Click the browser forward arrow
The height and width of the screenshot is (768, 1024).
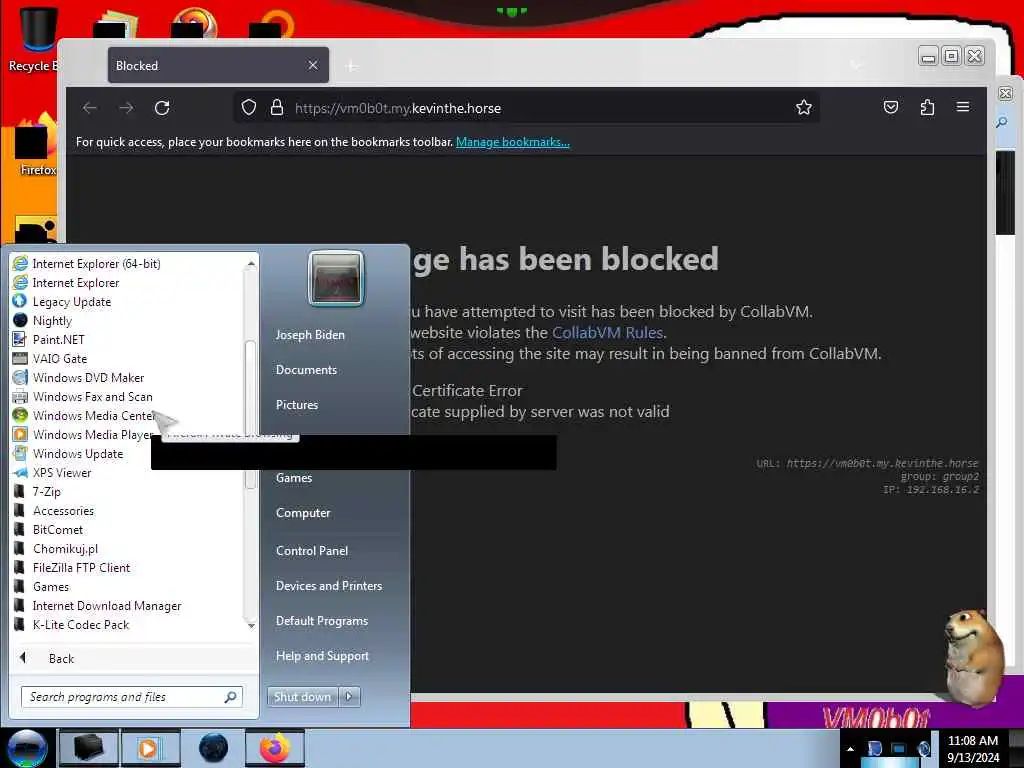pos(126,108)
